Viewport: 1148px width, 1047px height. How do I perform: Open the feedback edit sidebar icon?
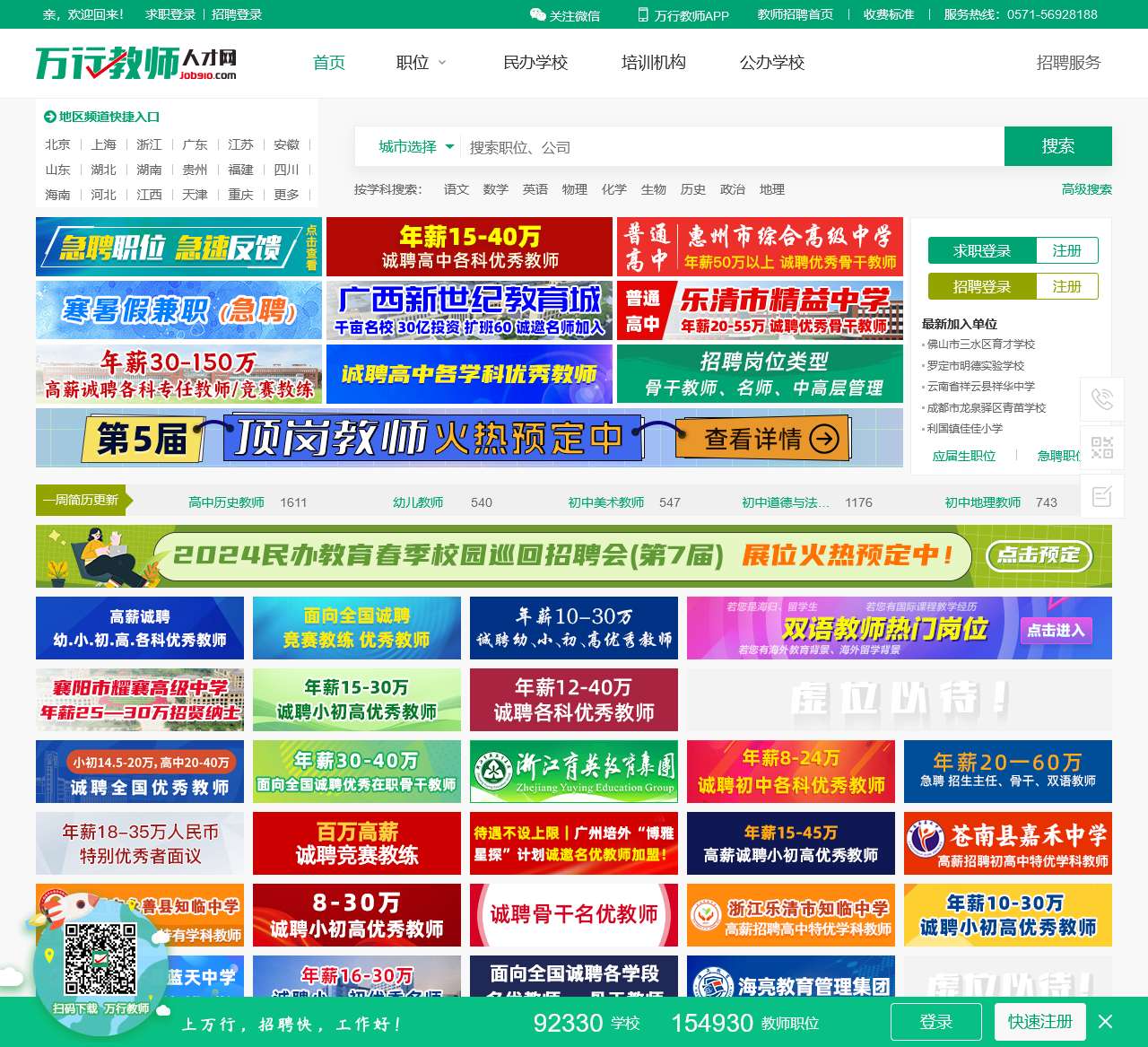click(x=1102, y=496)
